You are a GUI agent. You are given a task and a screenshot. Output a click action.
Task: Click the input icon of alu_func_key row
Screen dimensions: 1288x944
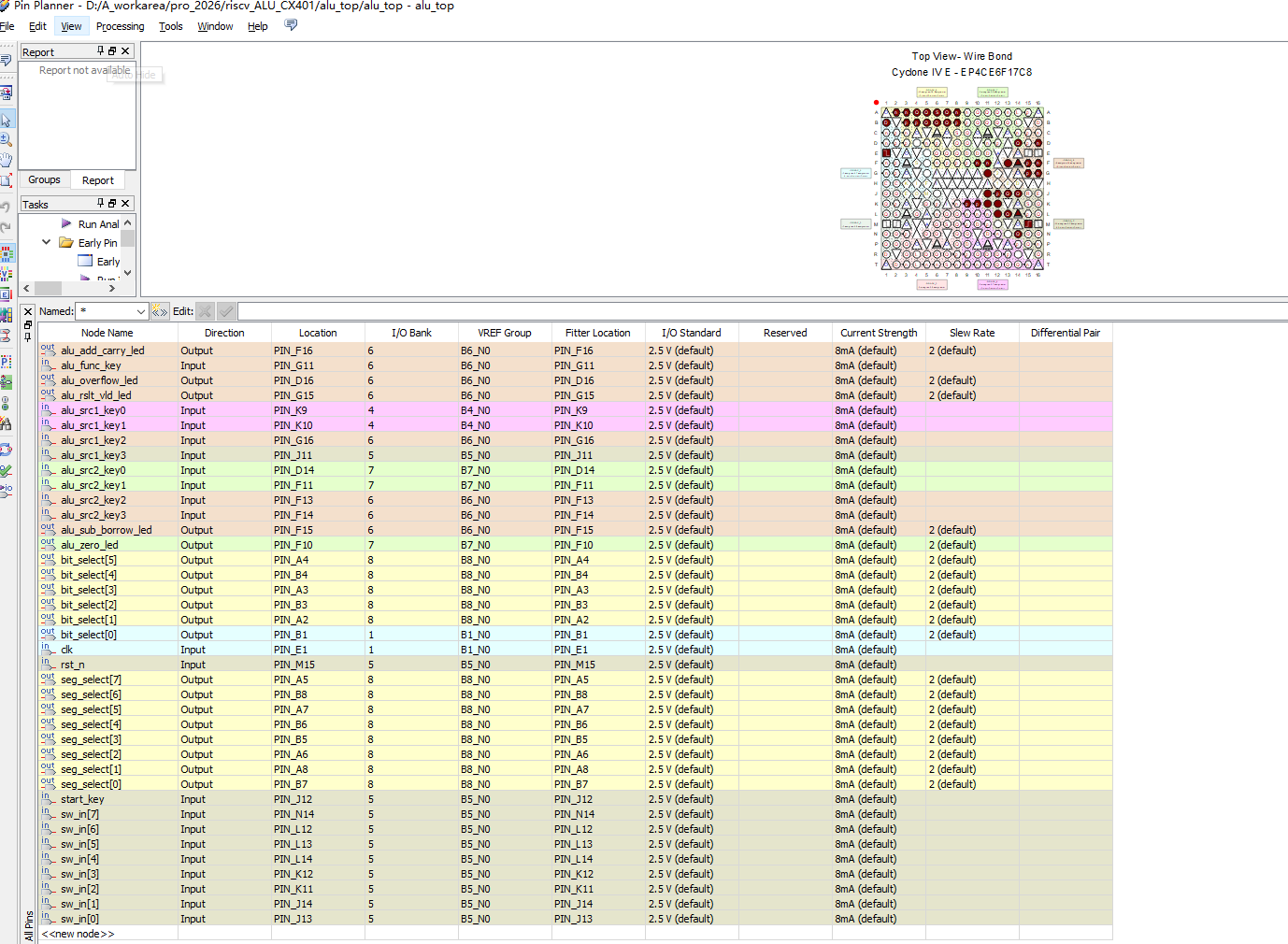coord(47,365)
